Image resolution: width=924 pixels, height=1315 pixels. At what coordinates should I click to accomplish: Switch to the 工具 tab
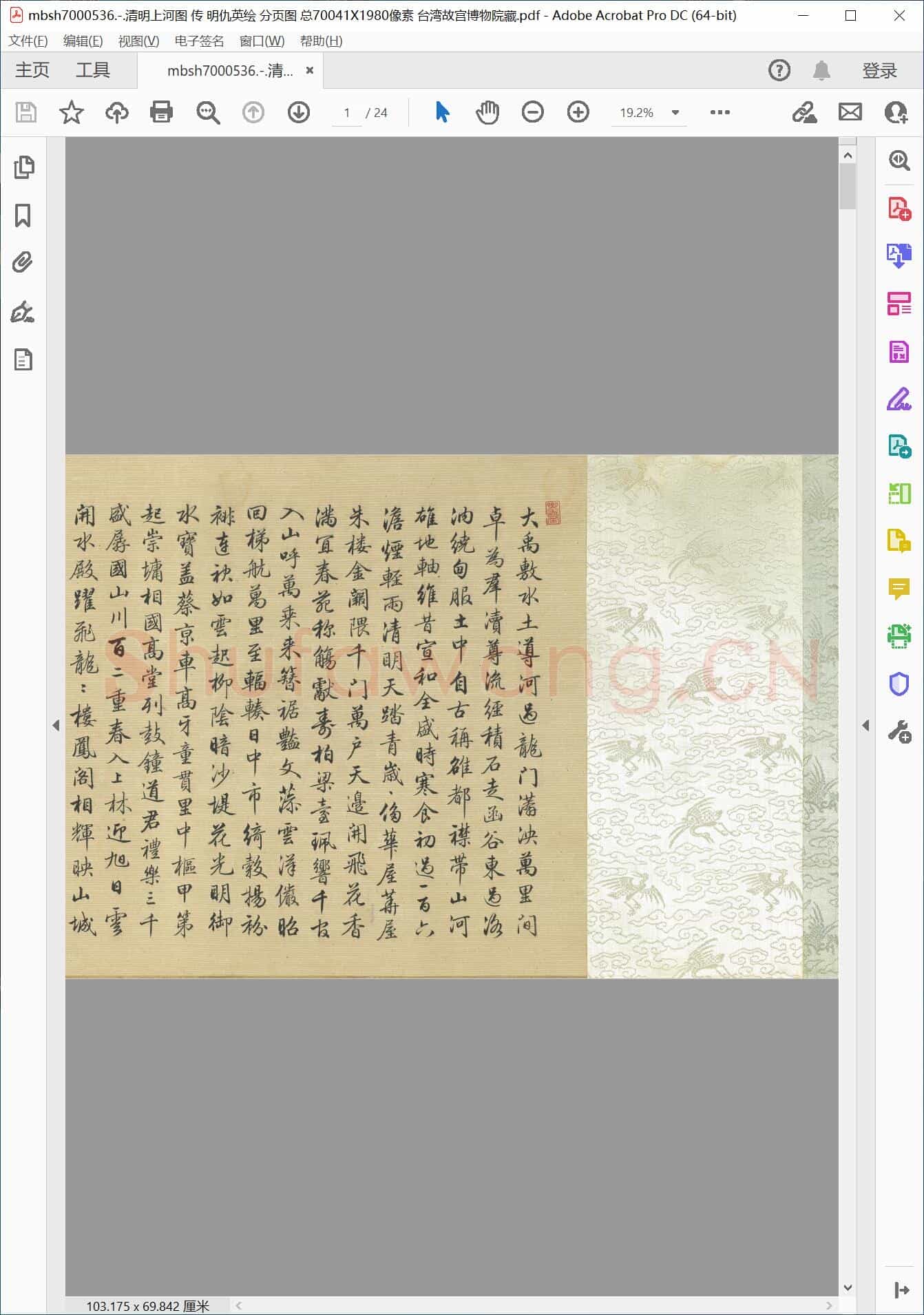point(93,70)
